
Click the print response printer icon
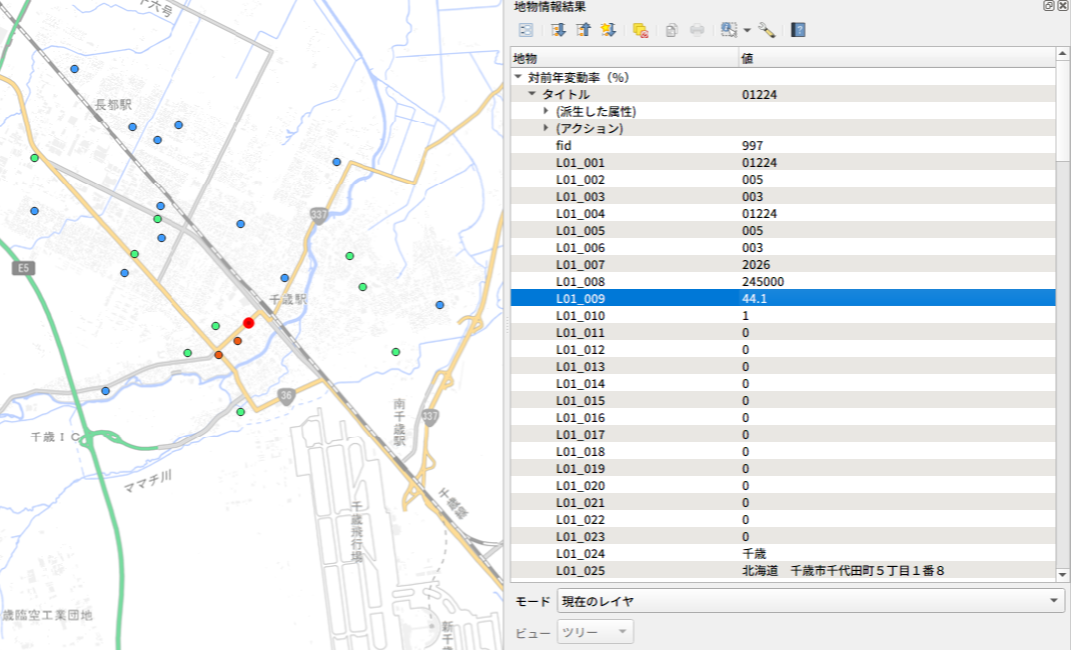[x=697, y=30]
